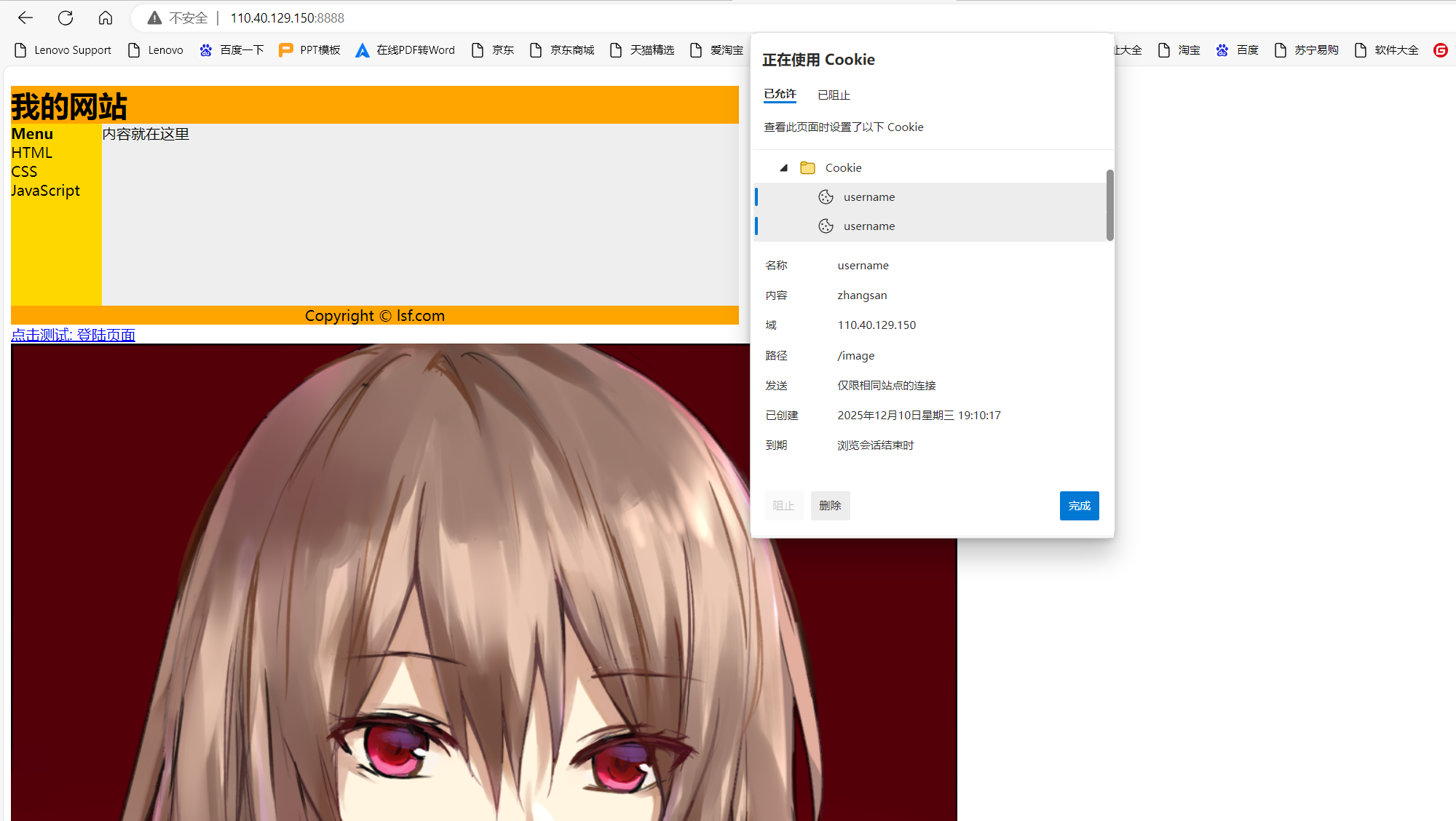Click the browser back arrow
Screen dimensions: 1456x821
[x=25, y=17]
